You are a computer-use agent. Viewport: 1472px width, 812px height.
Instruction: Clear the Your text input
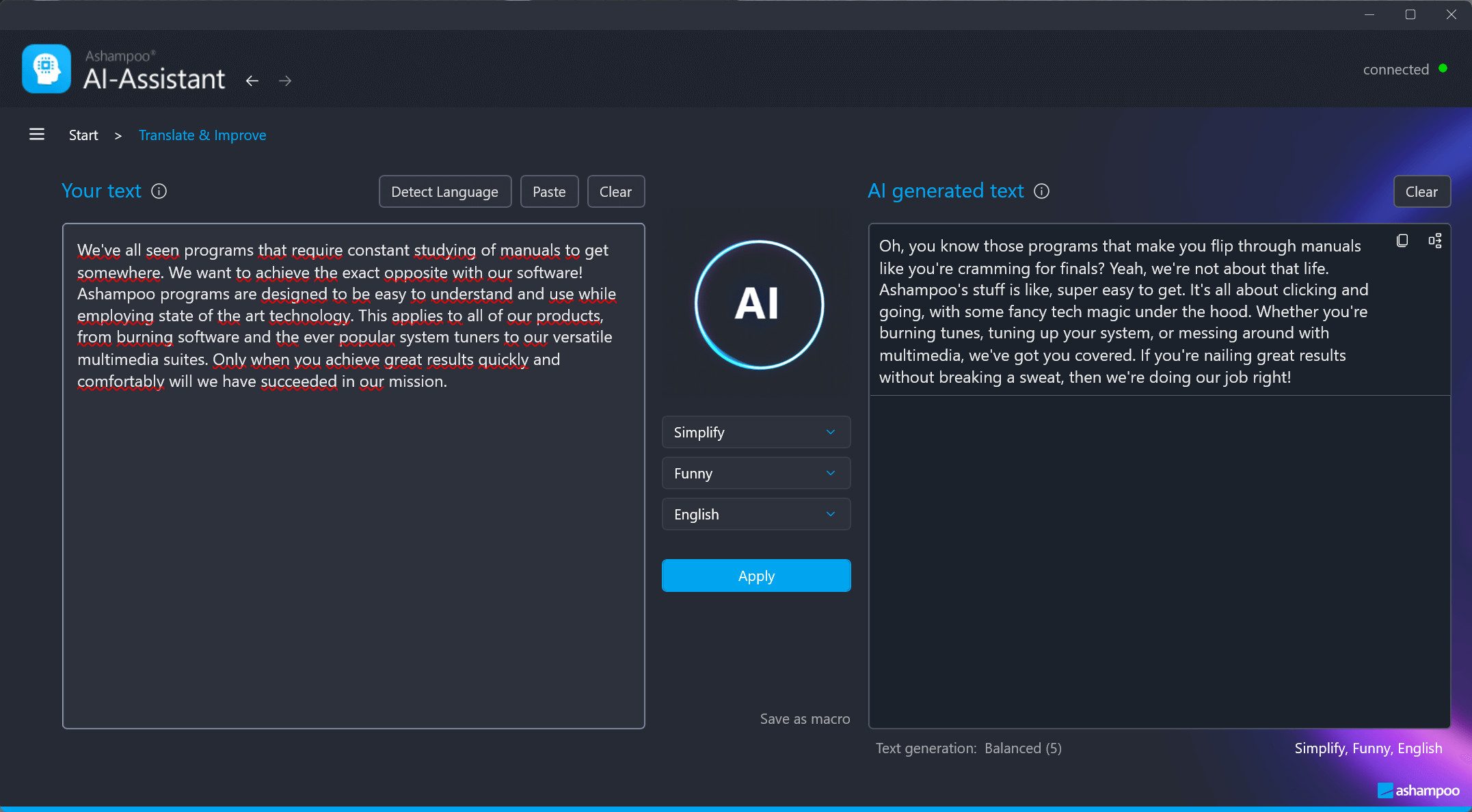tap(615, 191)
